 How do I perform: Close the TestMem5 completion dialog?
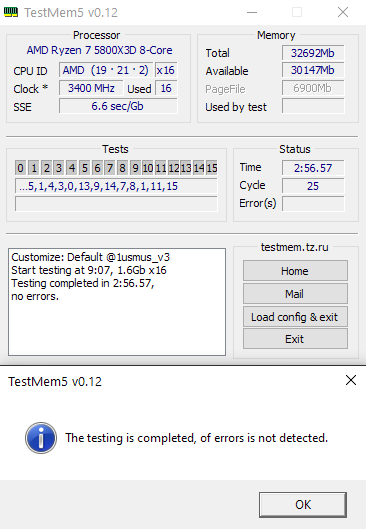[x=351, y=380]
